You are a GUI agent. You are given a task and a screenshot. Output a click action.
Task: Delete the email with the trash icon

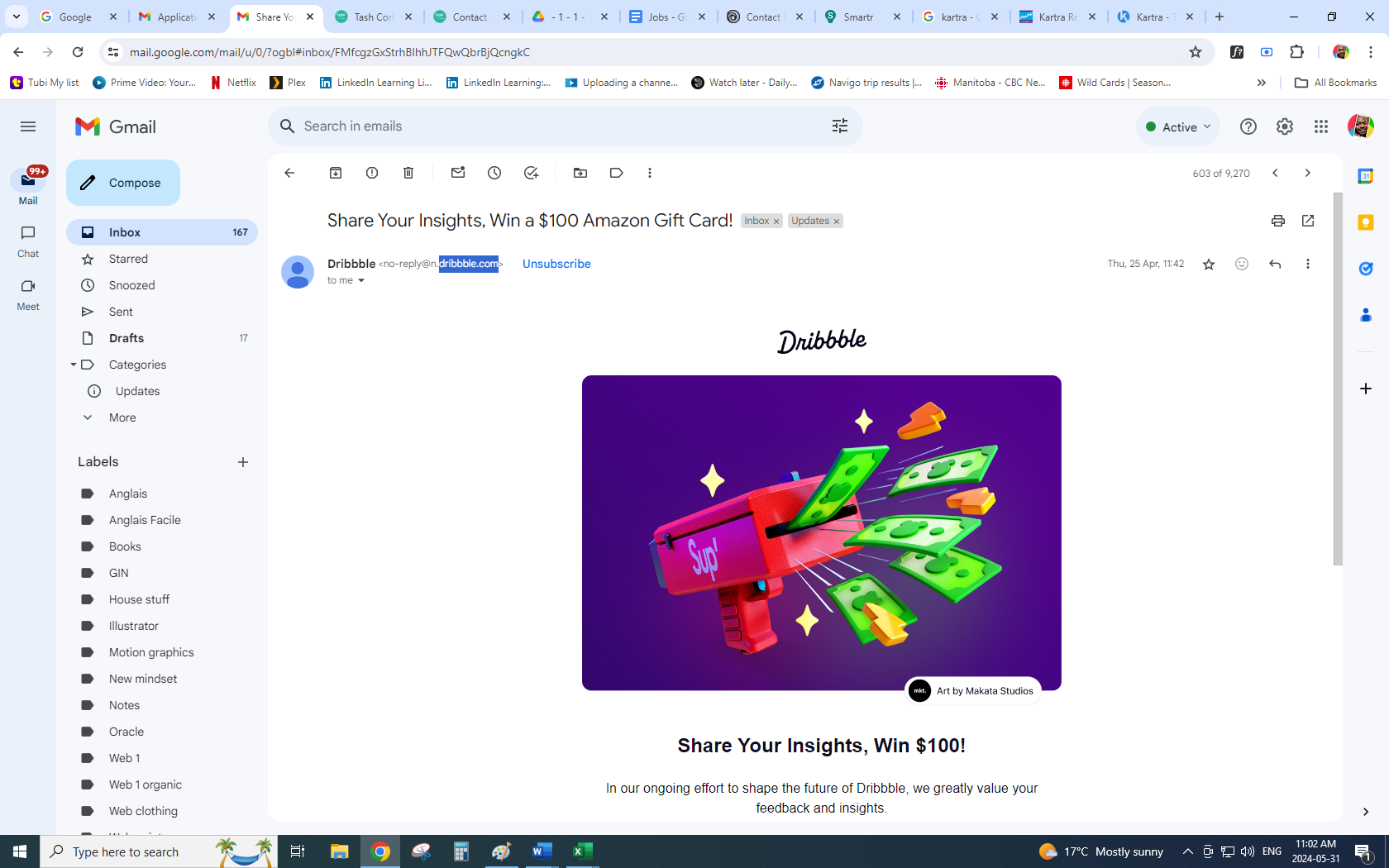[x=408, y=173]
